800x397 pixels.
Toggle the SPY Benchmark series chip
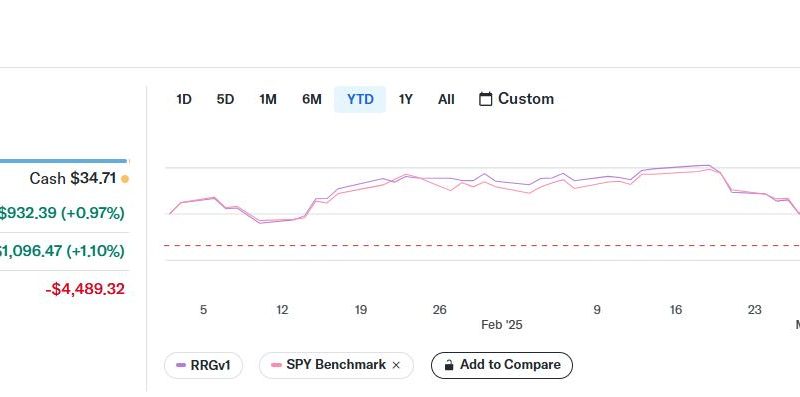click(336, 365)
